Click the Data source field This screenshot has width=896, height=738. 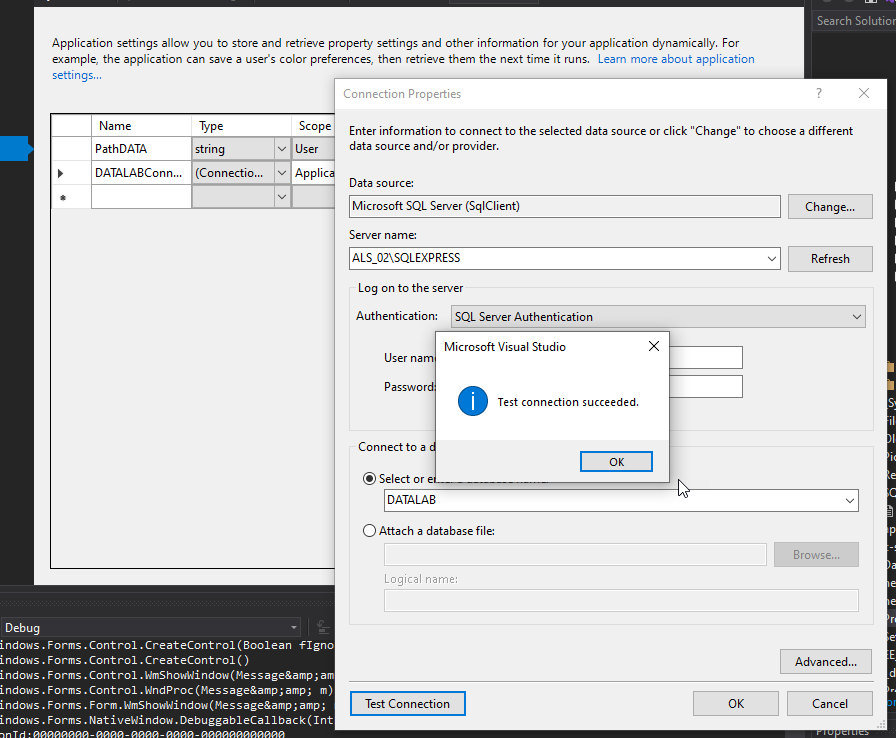(x=565, y=206)
